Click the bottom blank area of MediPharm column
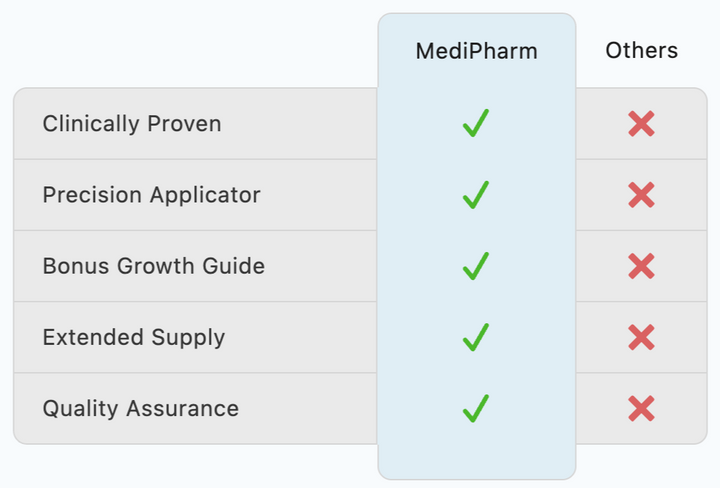The image size is (720, 488). [477, 461]
